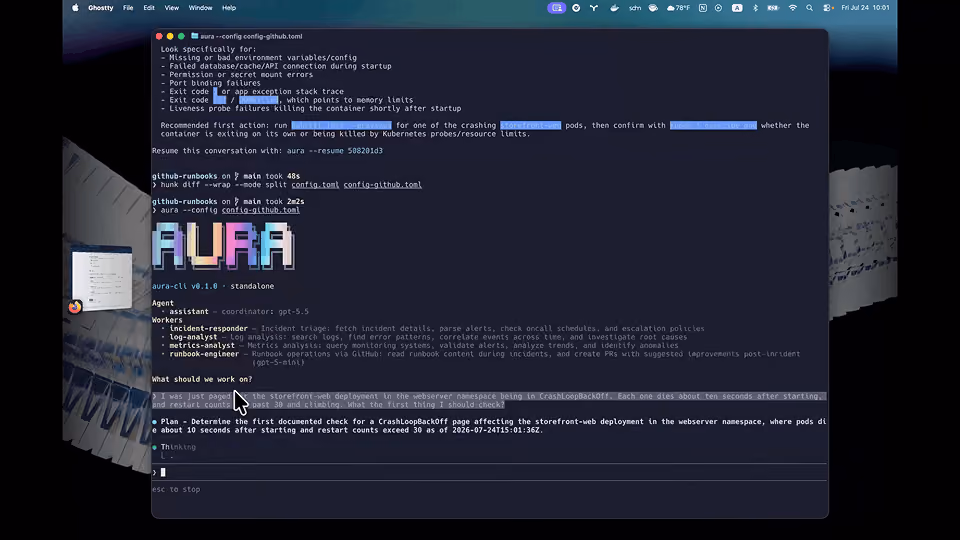The width and height of the screenshot is (960, 540).
Task: Click the folder icon in the terminal title
Action: pyautogui.click(x=195, y=36)
